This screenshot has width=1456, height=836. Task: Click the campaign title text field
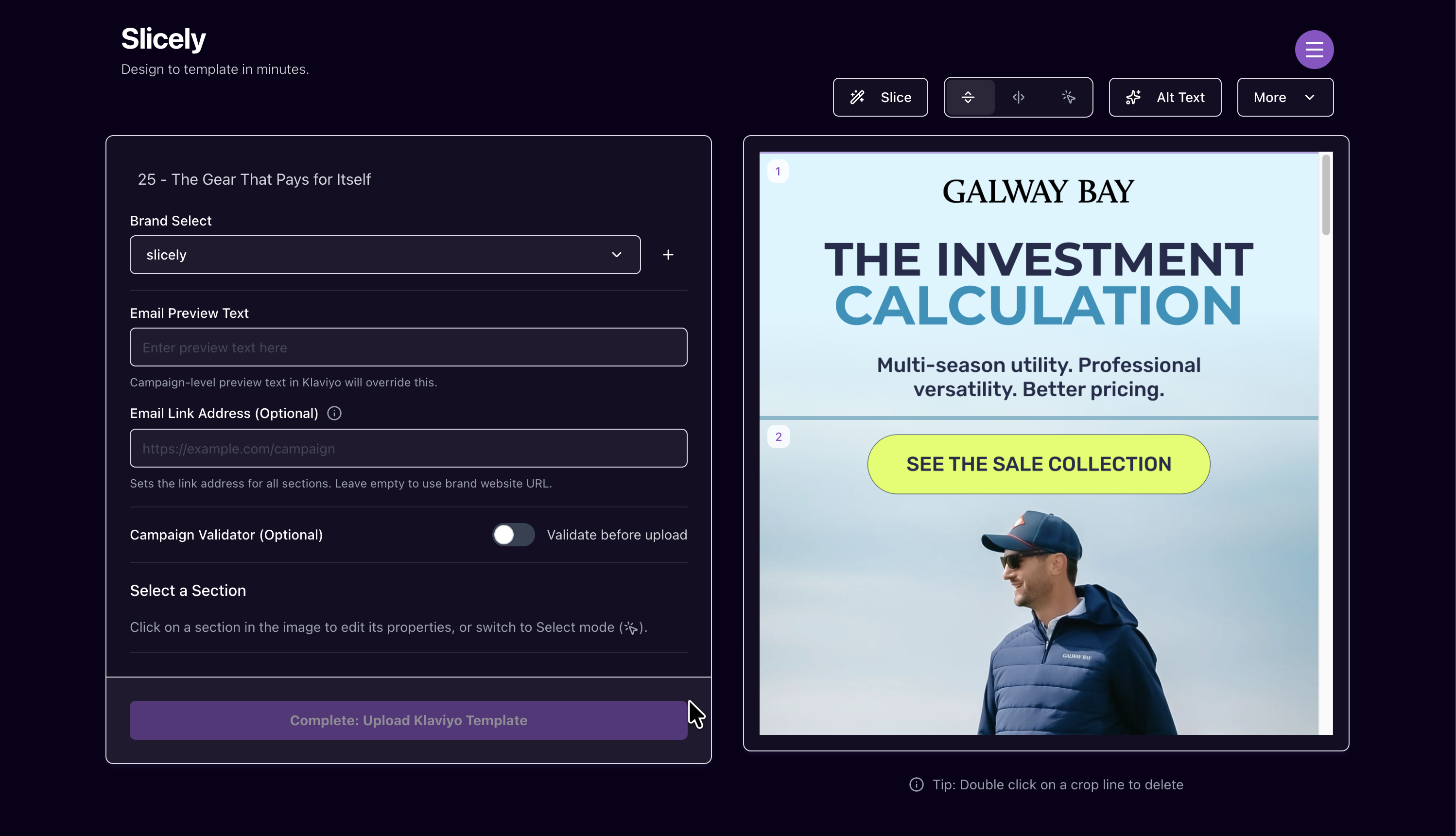coord(254,180)
